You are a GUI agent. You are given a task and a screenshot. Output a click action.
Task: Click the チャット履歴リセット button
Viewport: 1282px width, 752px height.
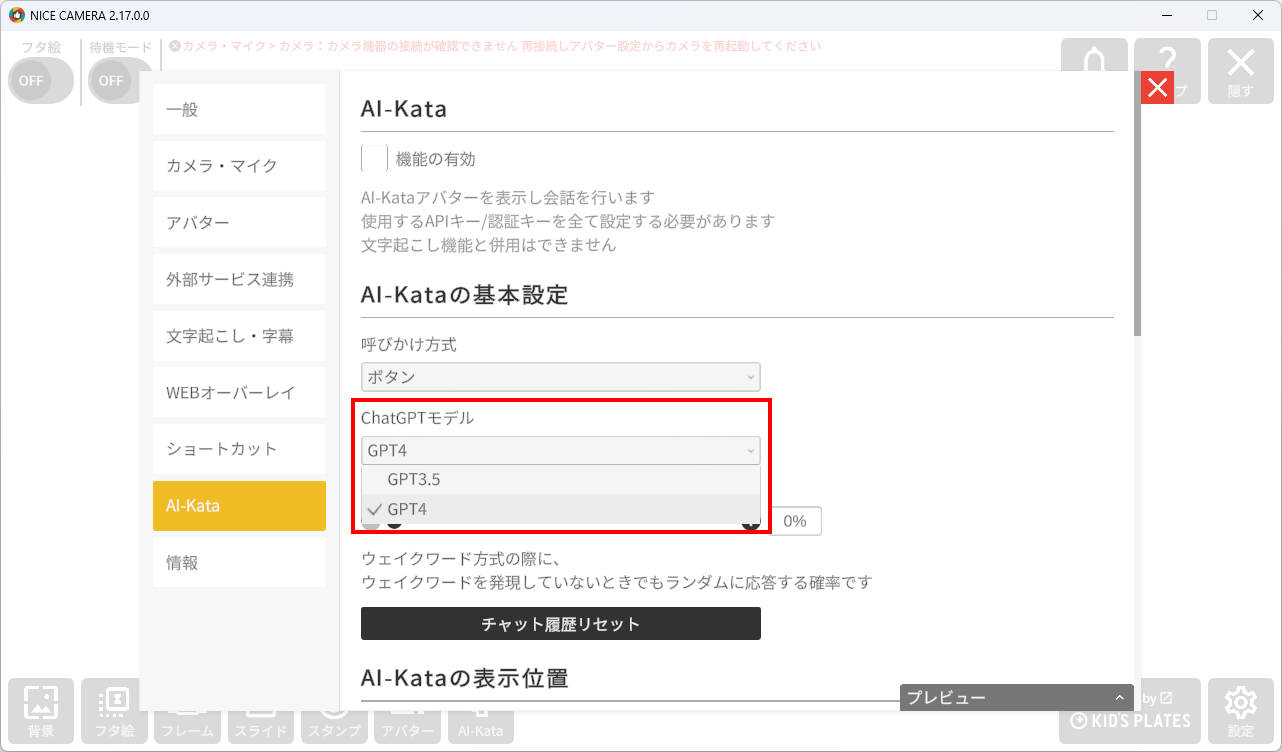coord(560,624)
